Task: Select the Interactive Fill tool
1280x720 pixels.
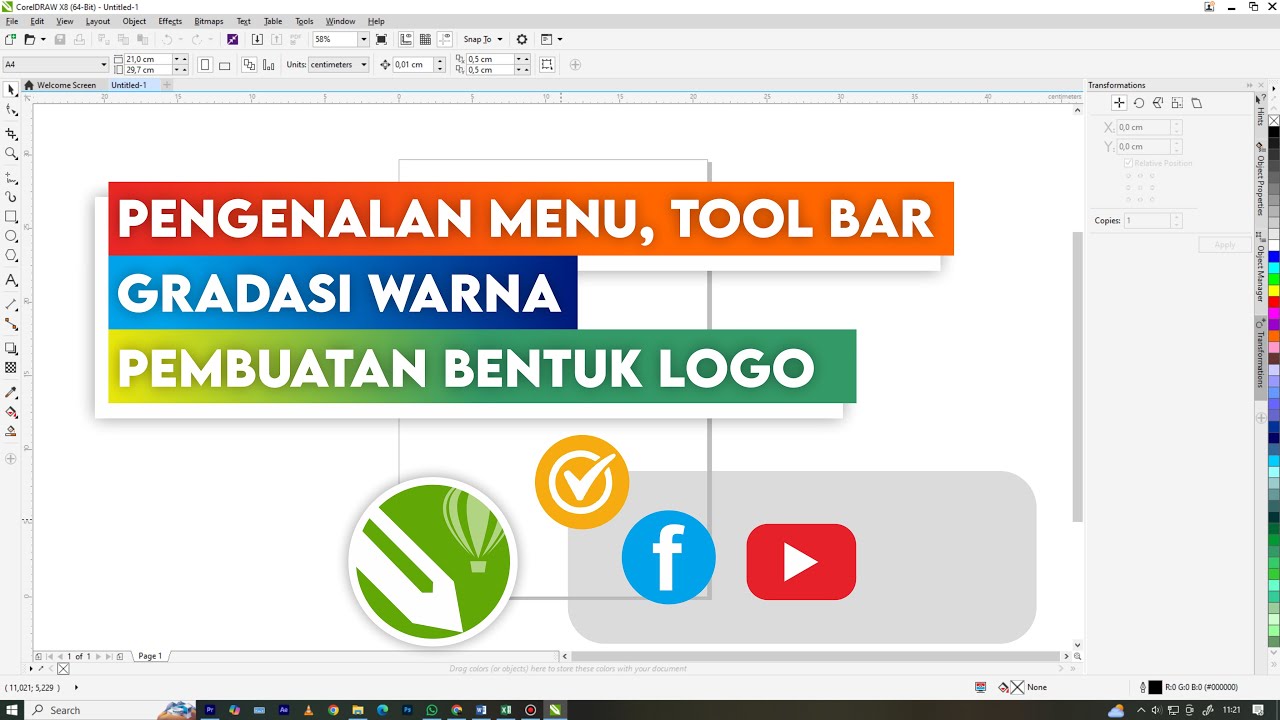Action: tap(11, 412)
